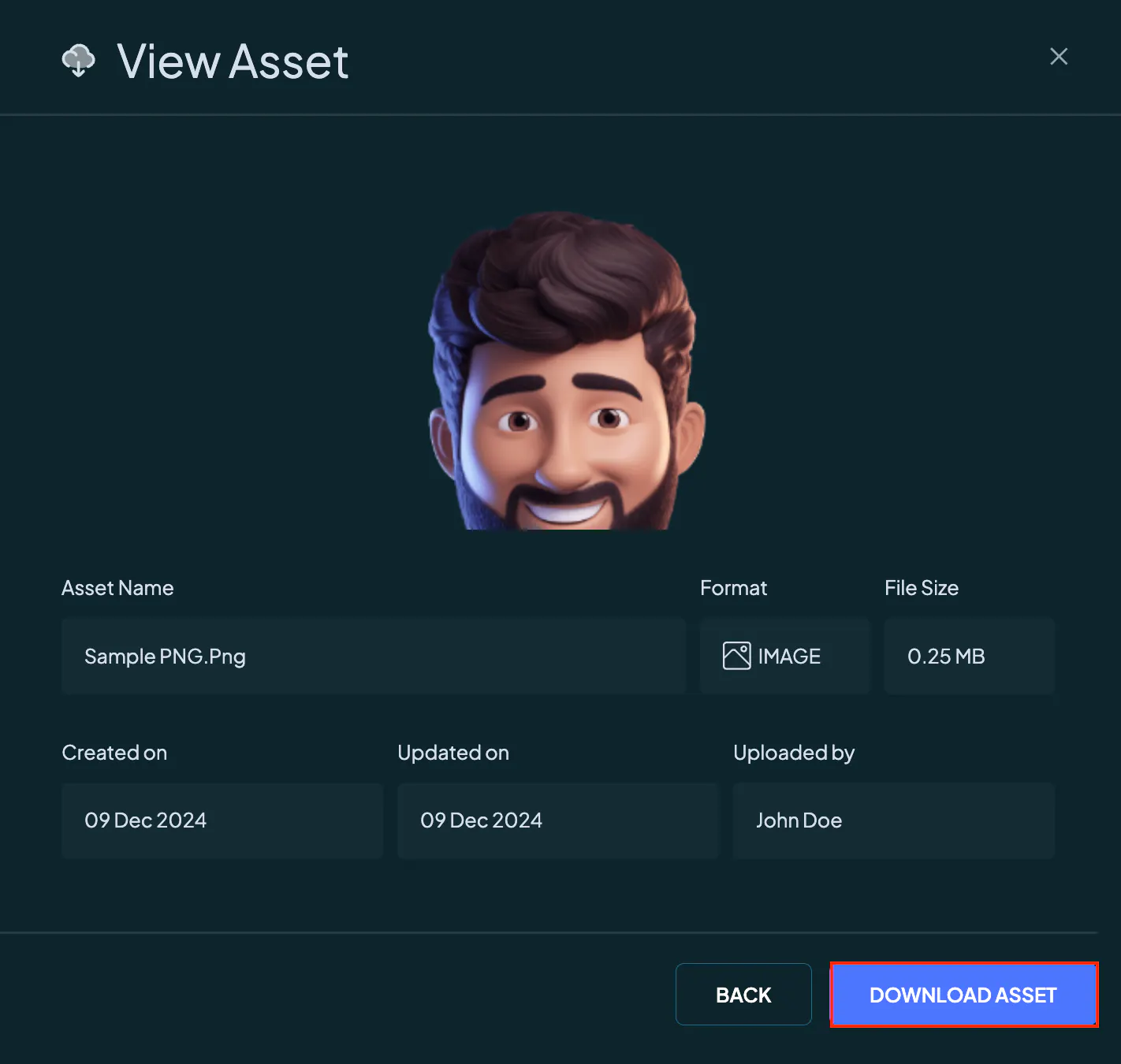Image resolution: width=1121 pixels, height=1064 pixels.
Task: Click the DOWNLOAD ASSET button
Action: [963, 995]
